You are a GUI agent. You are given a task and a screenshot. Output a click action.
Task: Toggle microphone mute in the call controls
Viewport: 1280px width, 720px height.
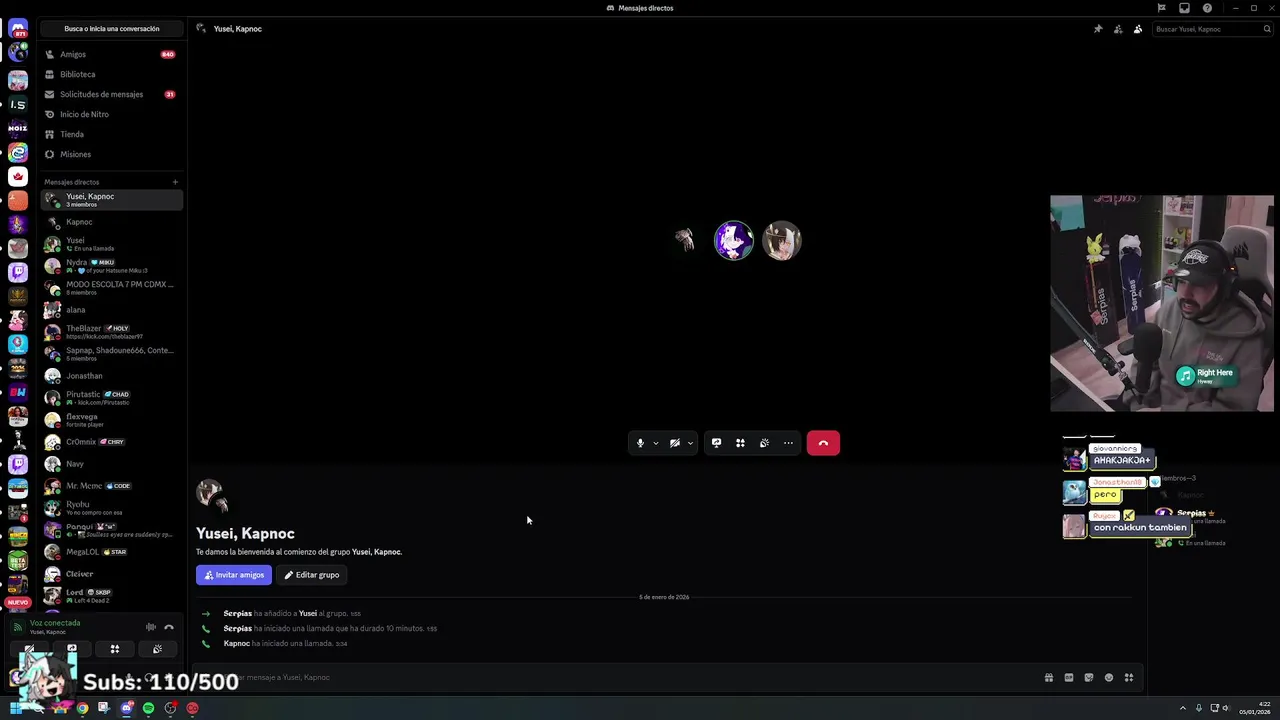click(x=640, y=443)
